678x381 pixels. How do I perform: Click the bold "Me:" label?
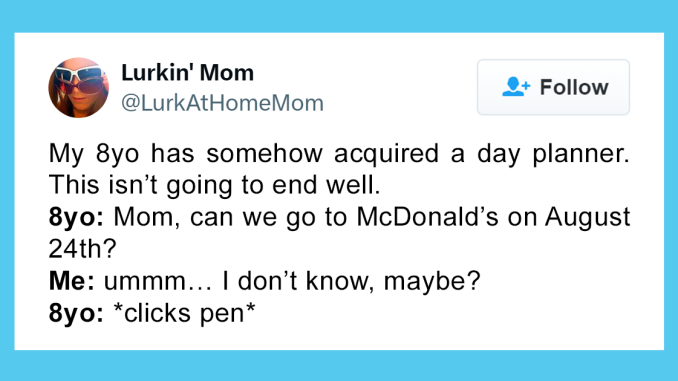click(x=71, y=281)
